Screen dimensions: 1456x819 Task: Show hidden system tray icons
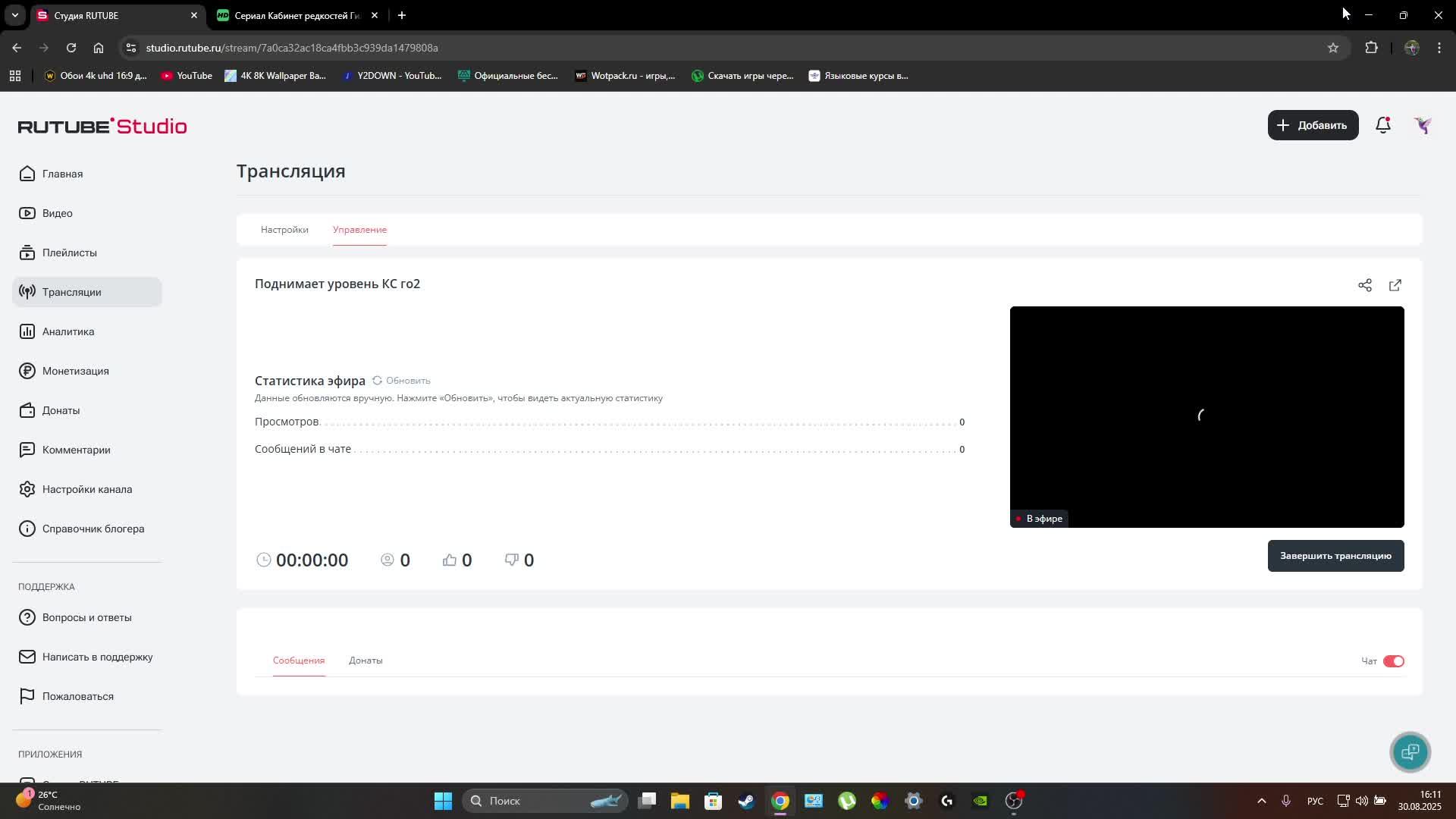(x=1261, y=801)
